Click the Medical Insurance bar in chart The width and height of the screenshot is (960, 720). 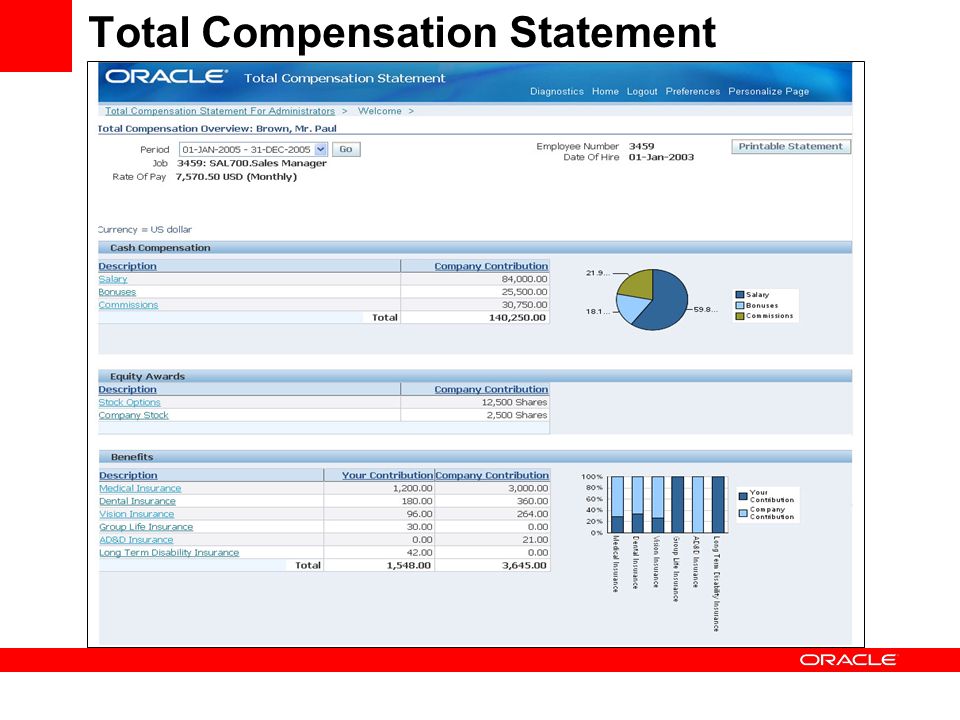tap(618, 504)
